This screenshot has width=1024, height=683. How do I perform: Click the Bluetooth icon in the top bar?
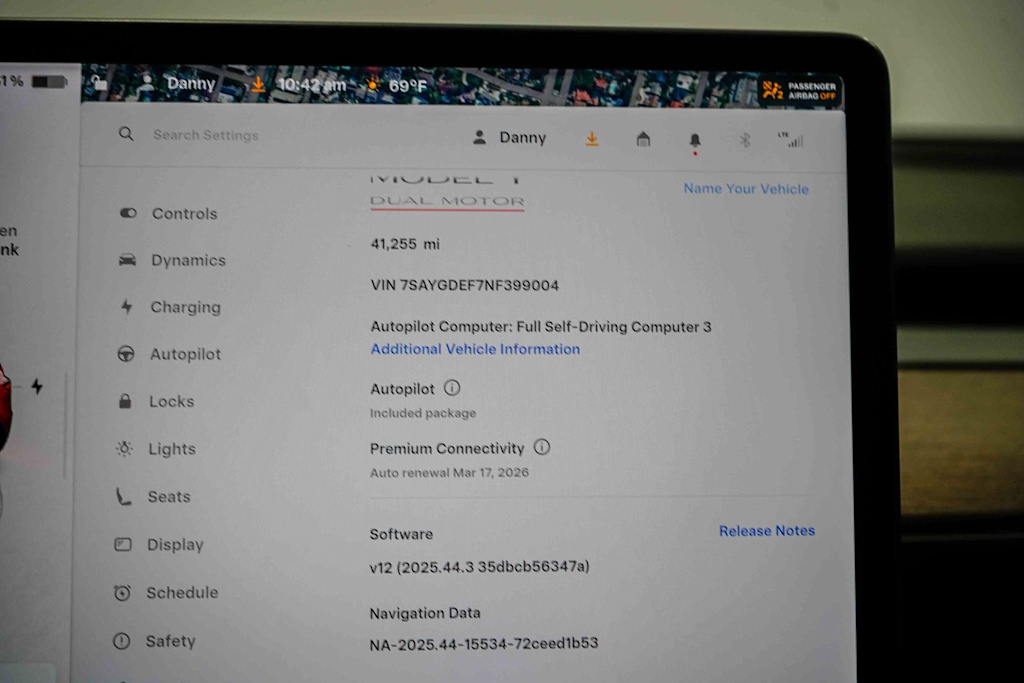[x=744, y=140]
